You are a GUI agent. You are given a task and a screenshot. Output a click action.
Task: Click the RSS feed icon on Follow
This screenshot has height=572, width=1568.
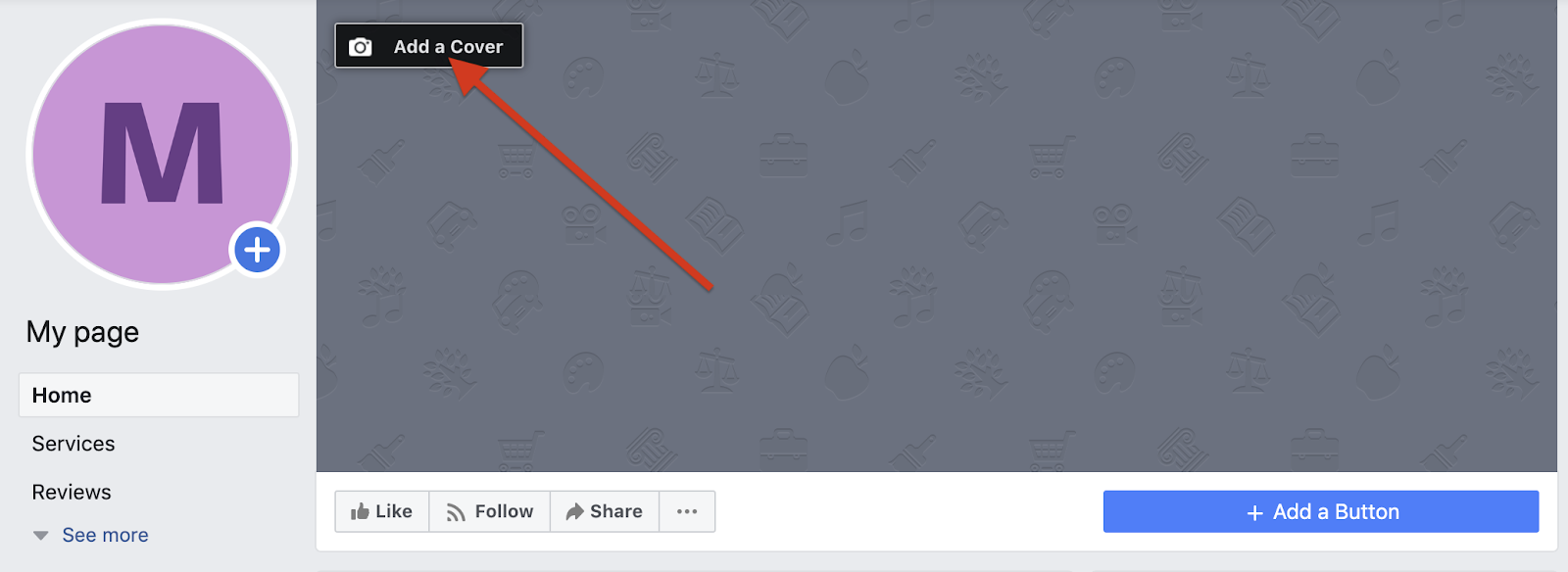pyautogui.click(x=456, y=512)
